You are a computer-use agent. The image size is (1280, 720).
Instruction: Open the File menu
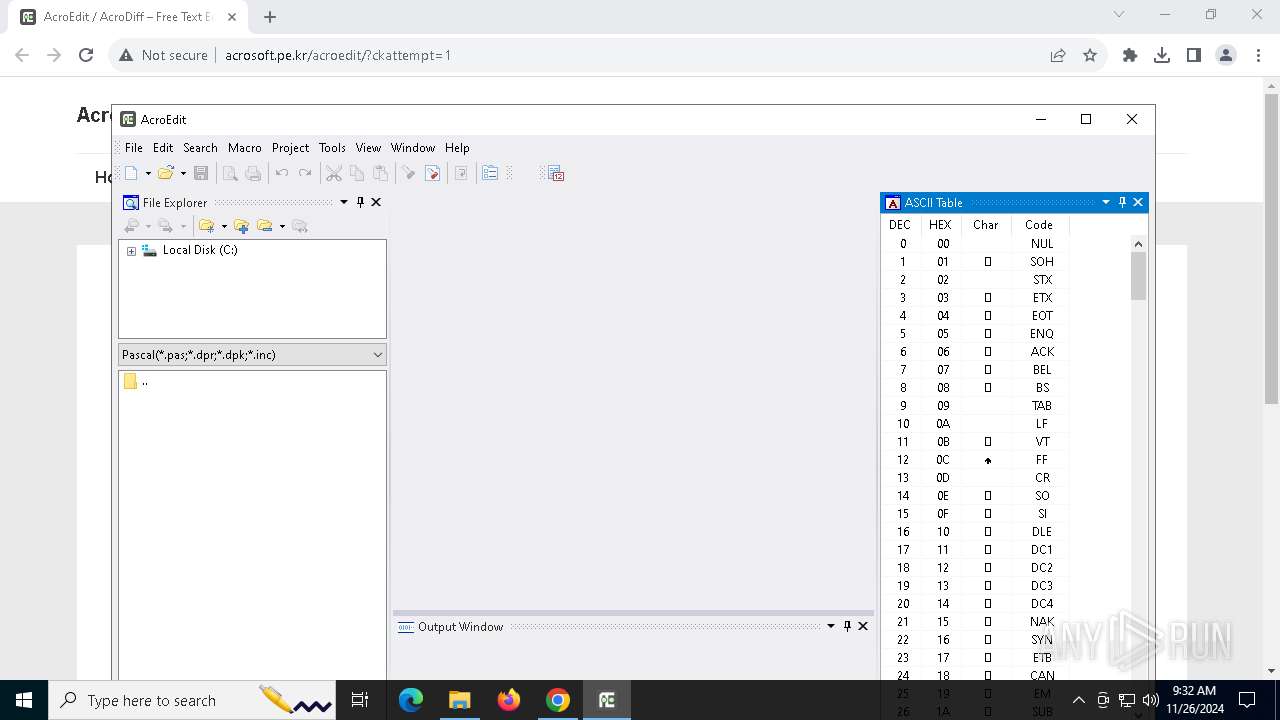(x=133, y=147)
